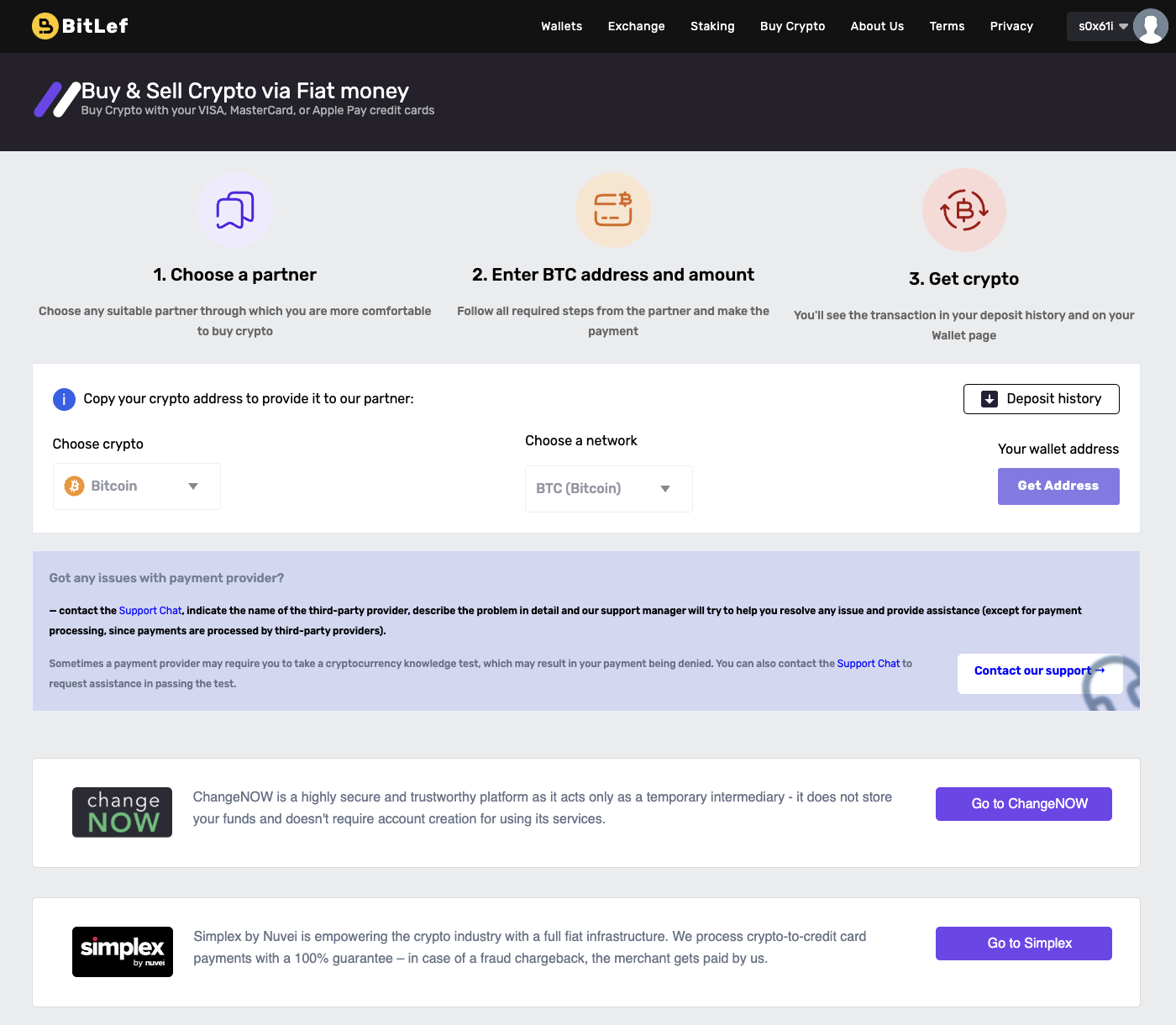Viewport: 1176px width, 1025px height.
Task: Open the ChangeNOW logo image
Action: coord(122,812)
